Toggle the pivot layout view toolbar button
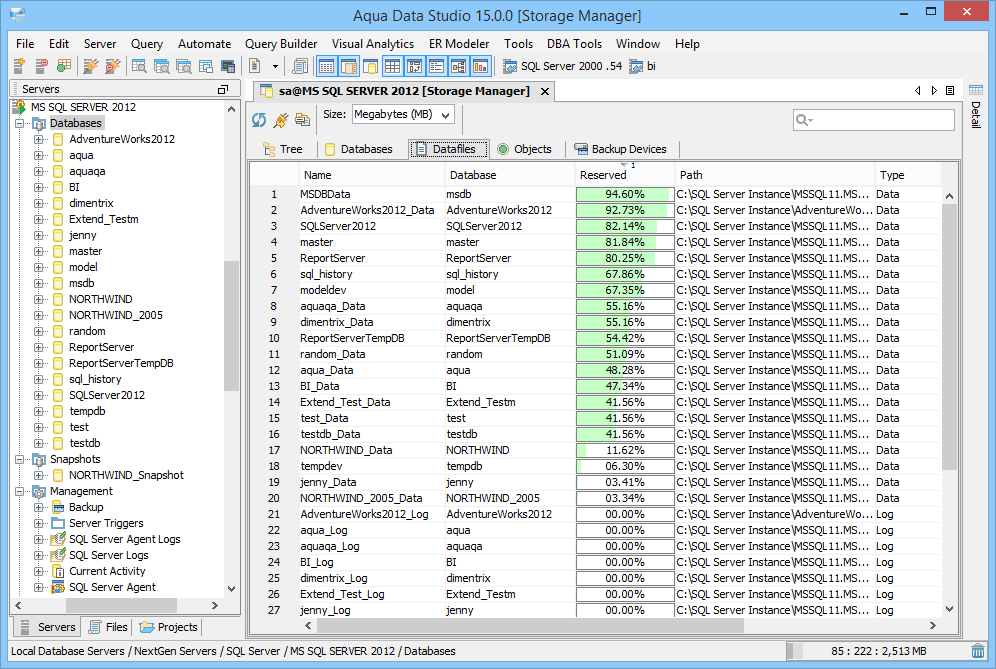 (x=415, y=66)
